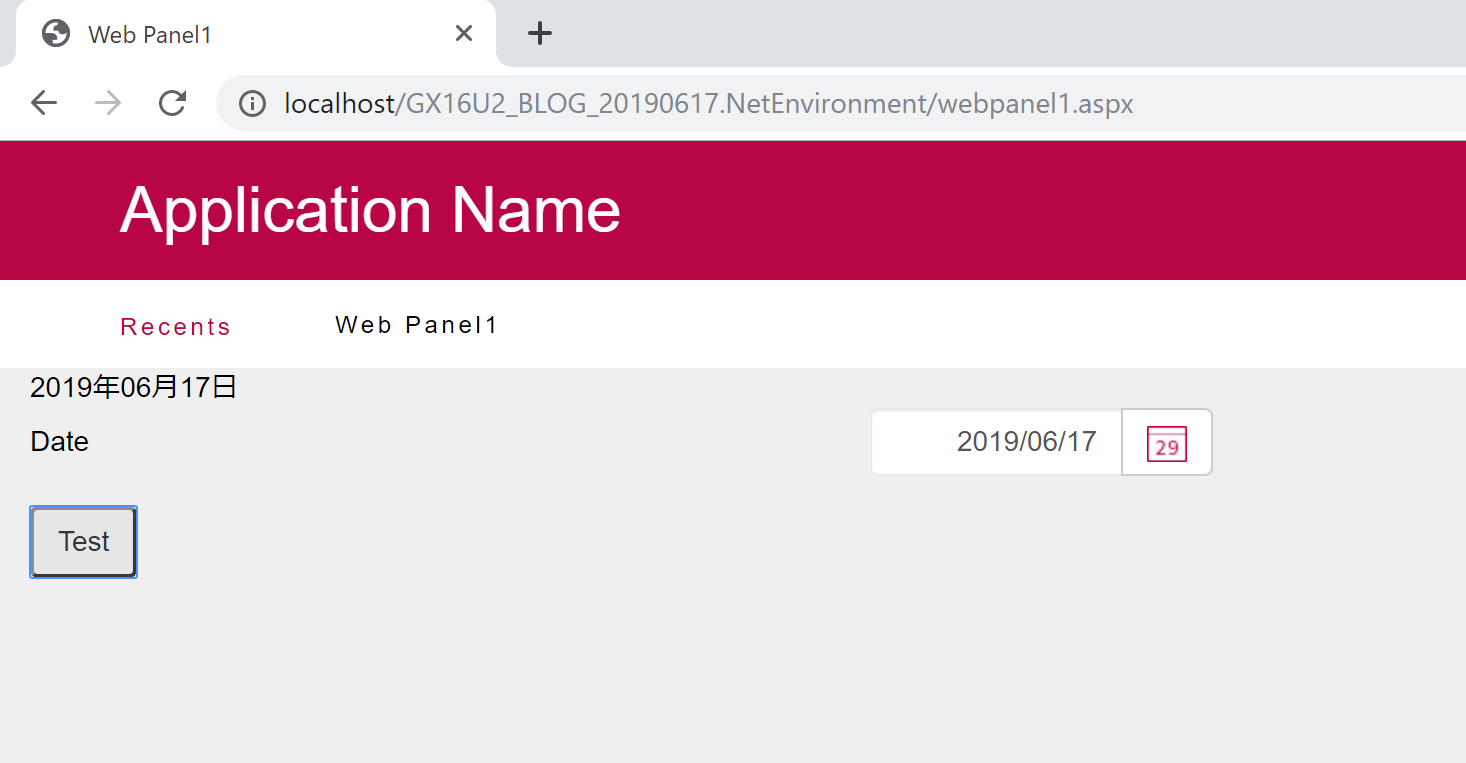The image size is (1466, 763).
Task: Click the Application Name header title
Action: click(x=370, y=210)
